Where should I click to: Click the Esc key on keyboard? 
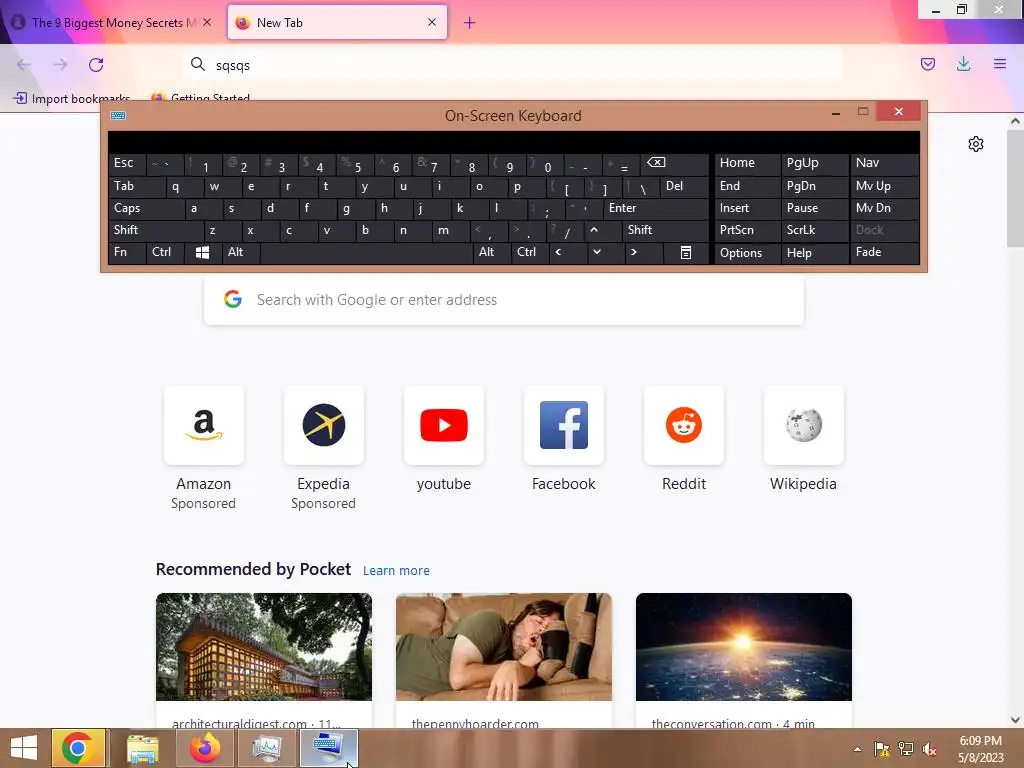127,163
